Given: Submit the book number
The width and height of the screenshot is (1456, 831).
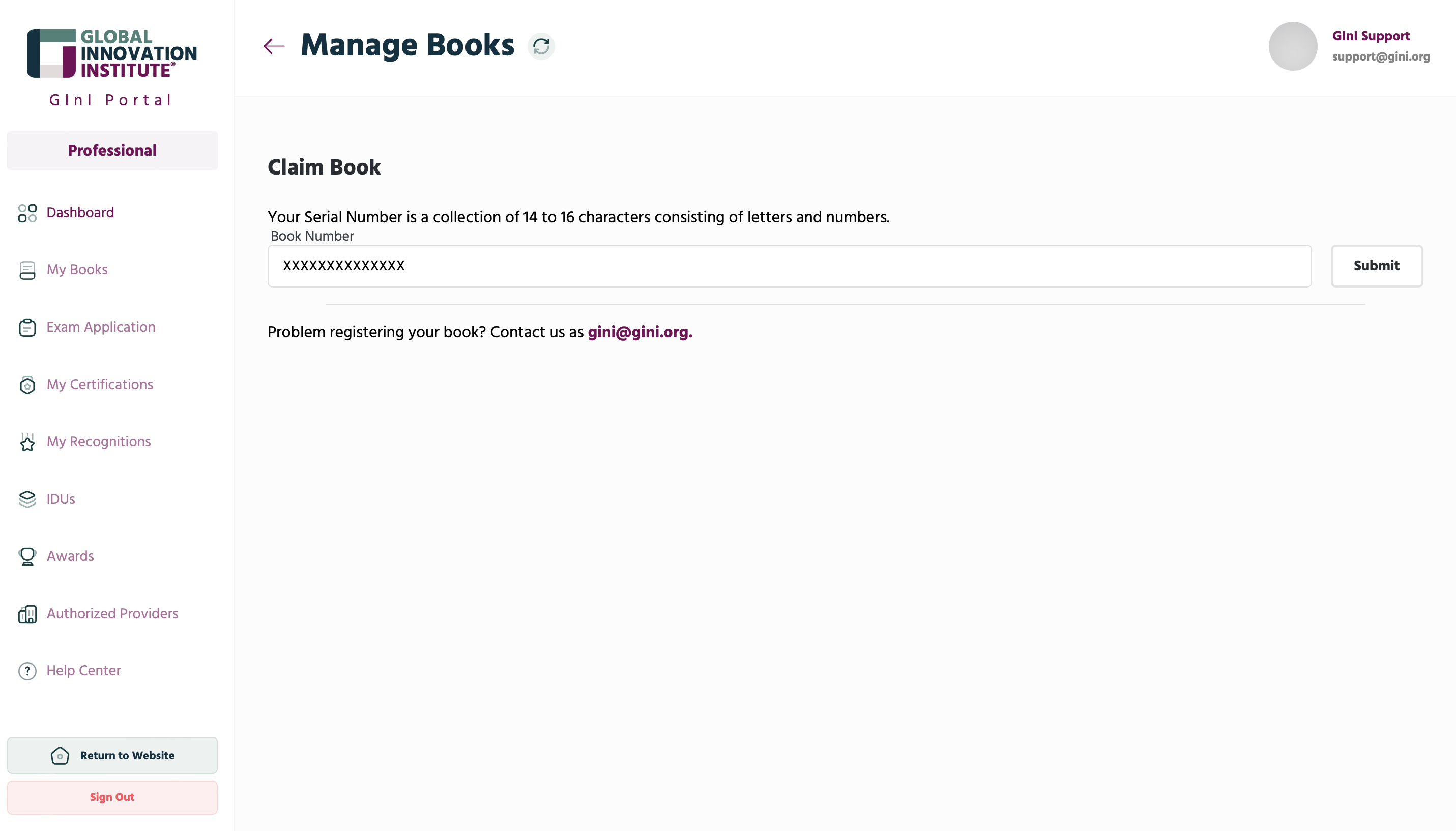Looking at the screenshot, I should [x=1376, y=266].
